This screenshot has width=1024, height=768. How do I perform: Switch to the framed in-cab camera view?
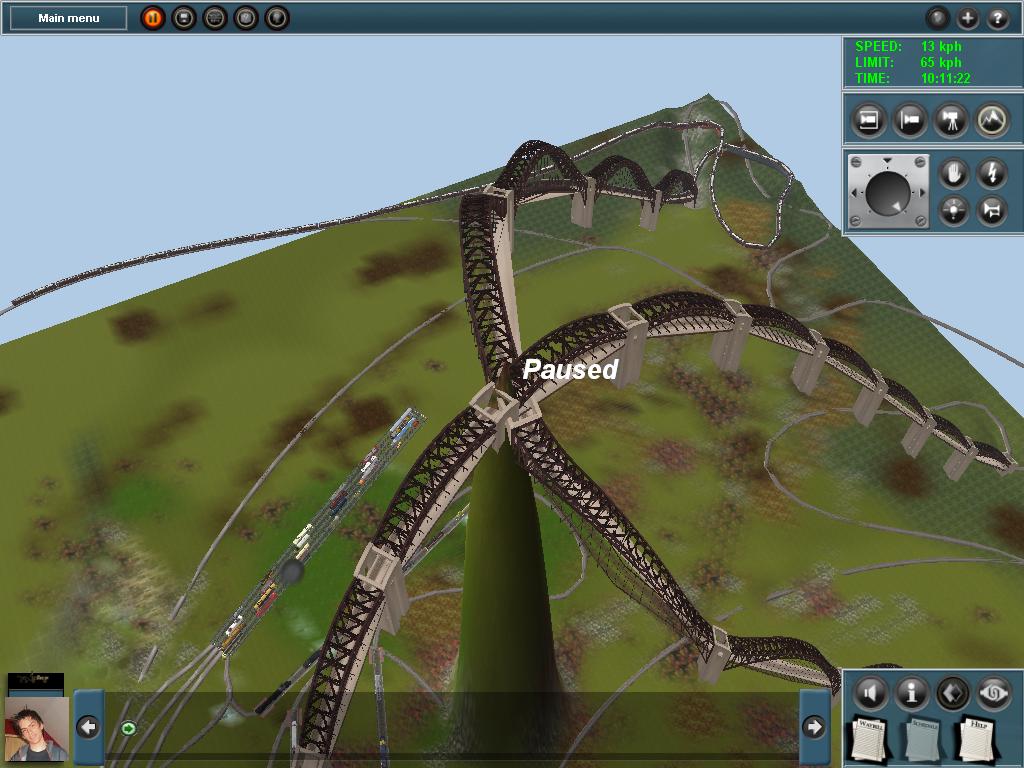[869, 120]
